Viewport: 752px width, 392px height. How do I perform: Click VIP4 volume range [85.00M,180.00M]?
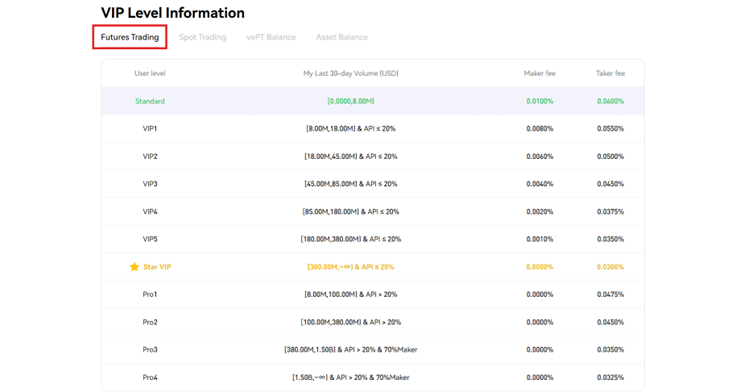tap(331, 212)
